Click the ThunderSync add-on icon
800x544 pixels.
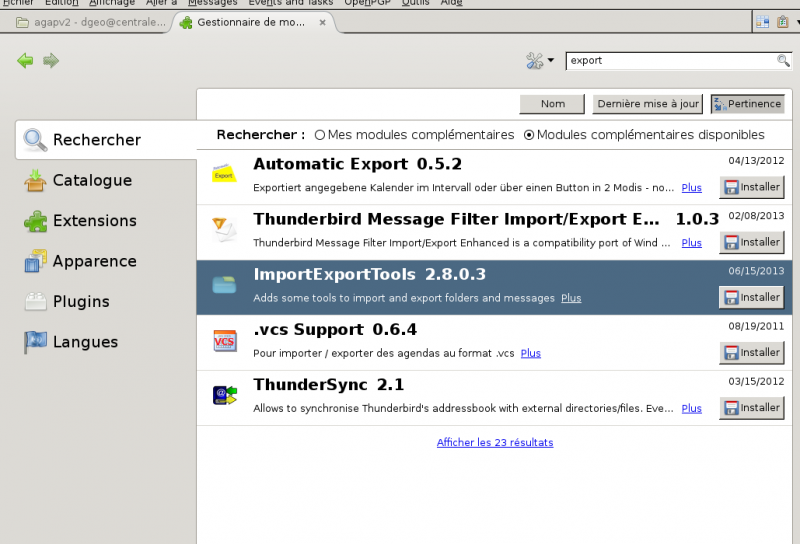(x=225, y=395)
